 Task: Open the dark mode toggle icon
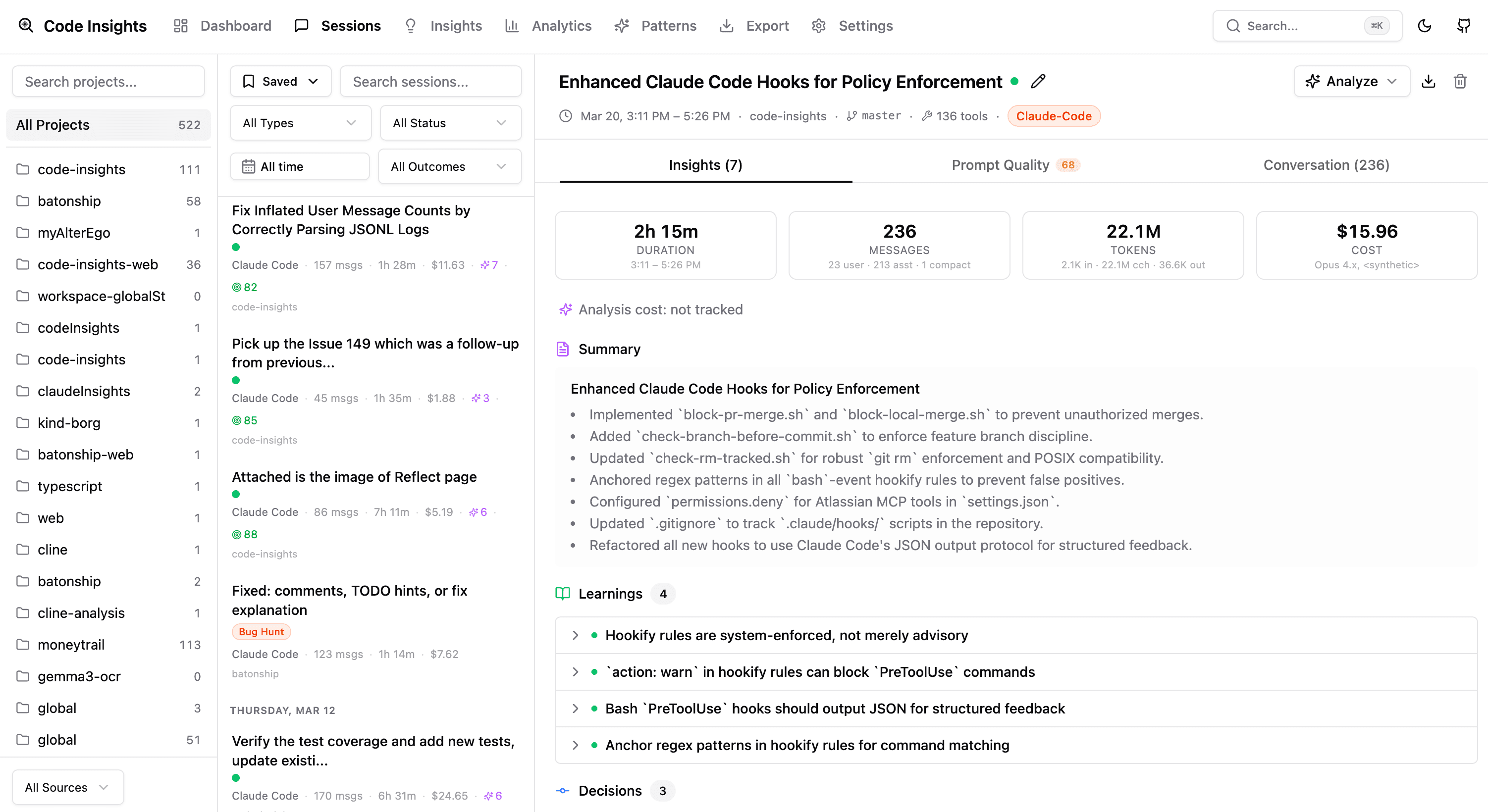point(1425,26)
